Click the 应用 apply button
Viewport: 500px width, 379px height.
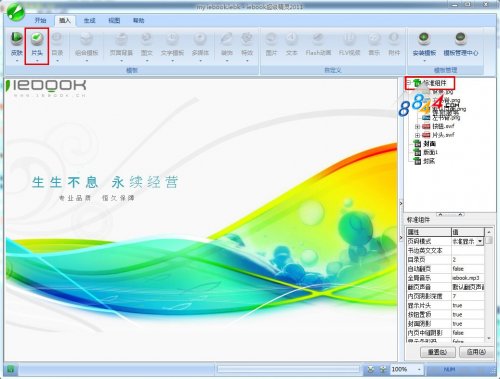(x=476, y=352)
